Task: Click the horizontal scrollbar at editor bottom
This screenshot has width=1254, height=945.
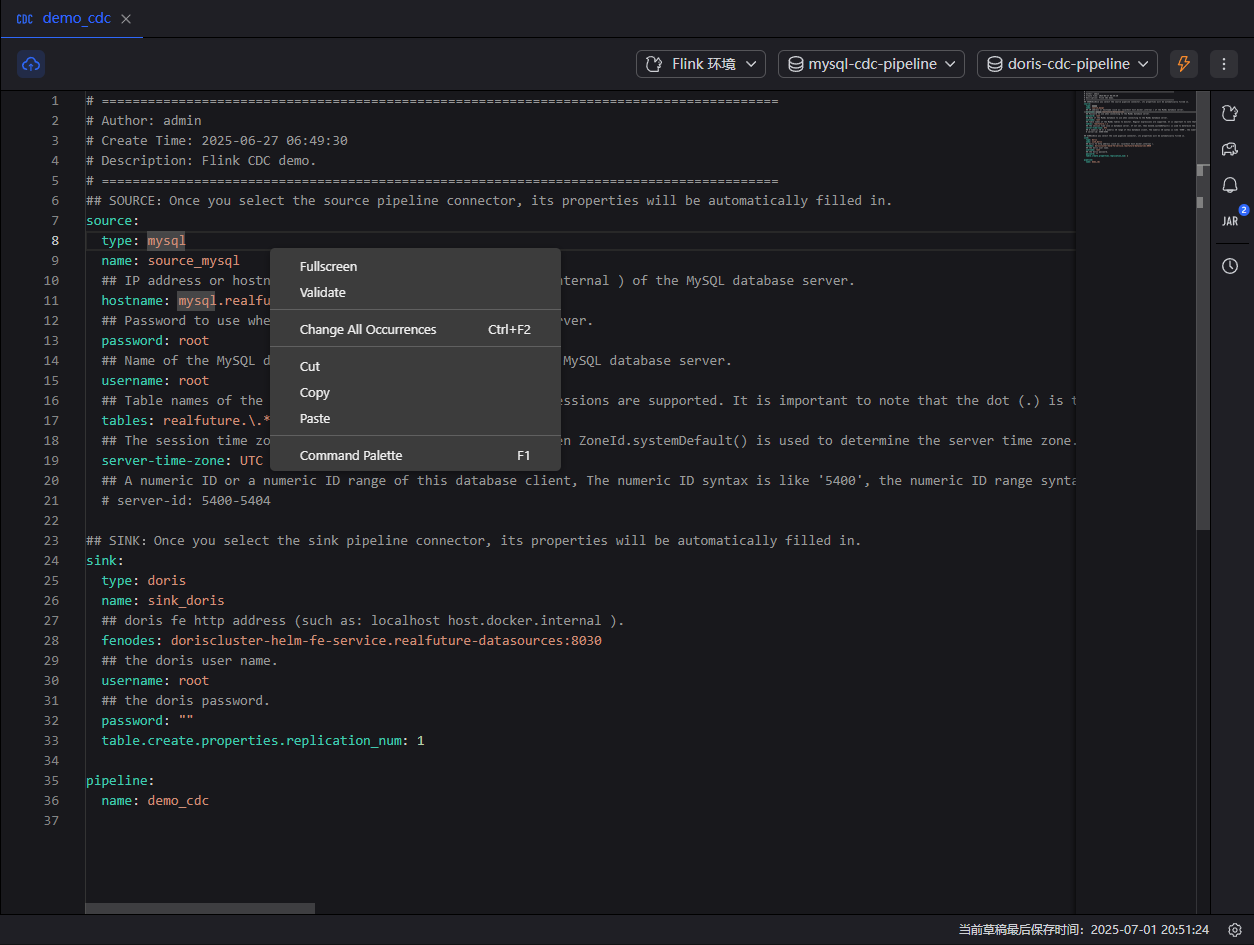Action: click(x=200, y=908)
